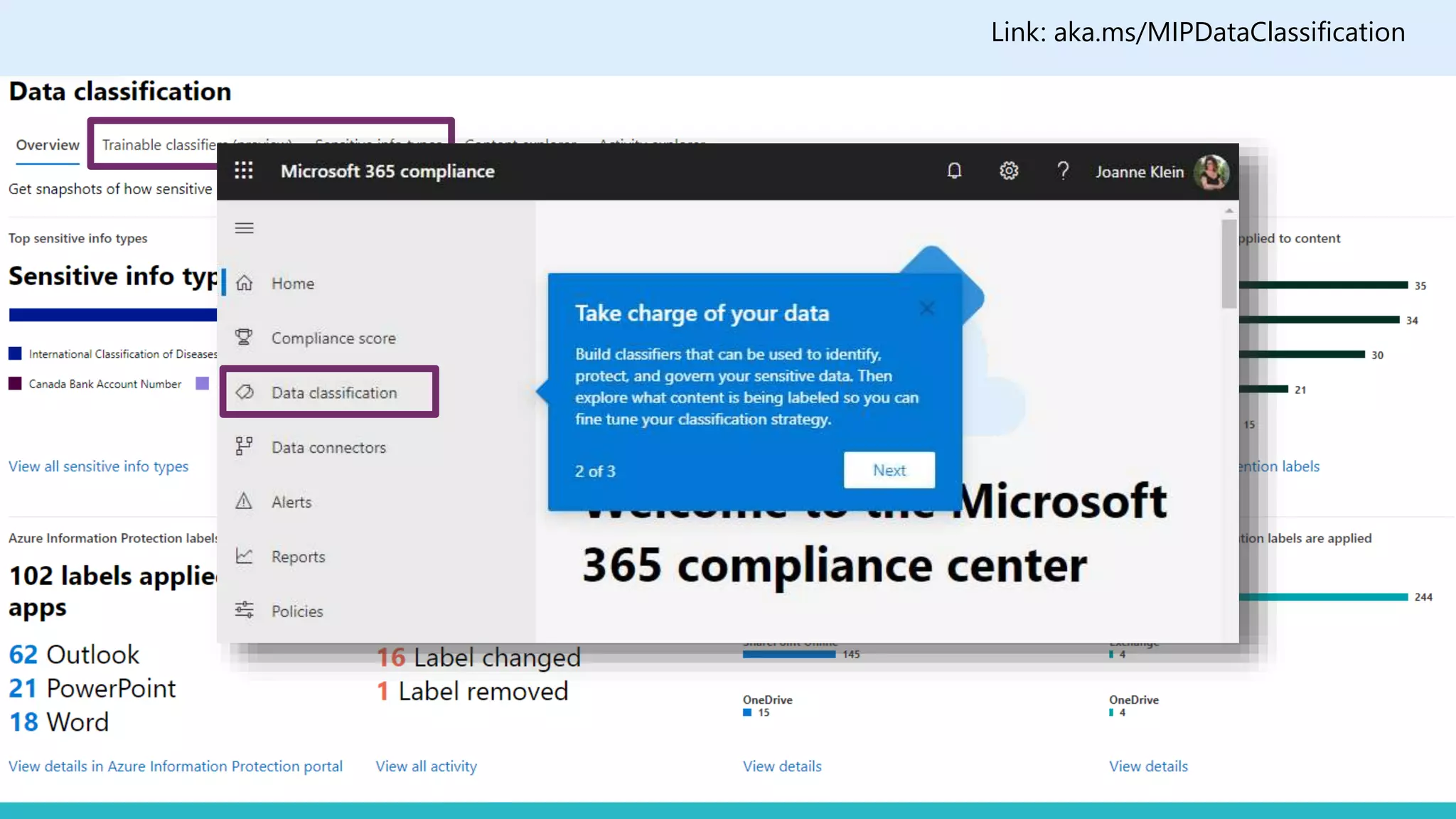Click the Alerts warning triangle icon
Screen dimensions: 1456x819
tap(244, 501)
